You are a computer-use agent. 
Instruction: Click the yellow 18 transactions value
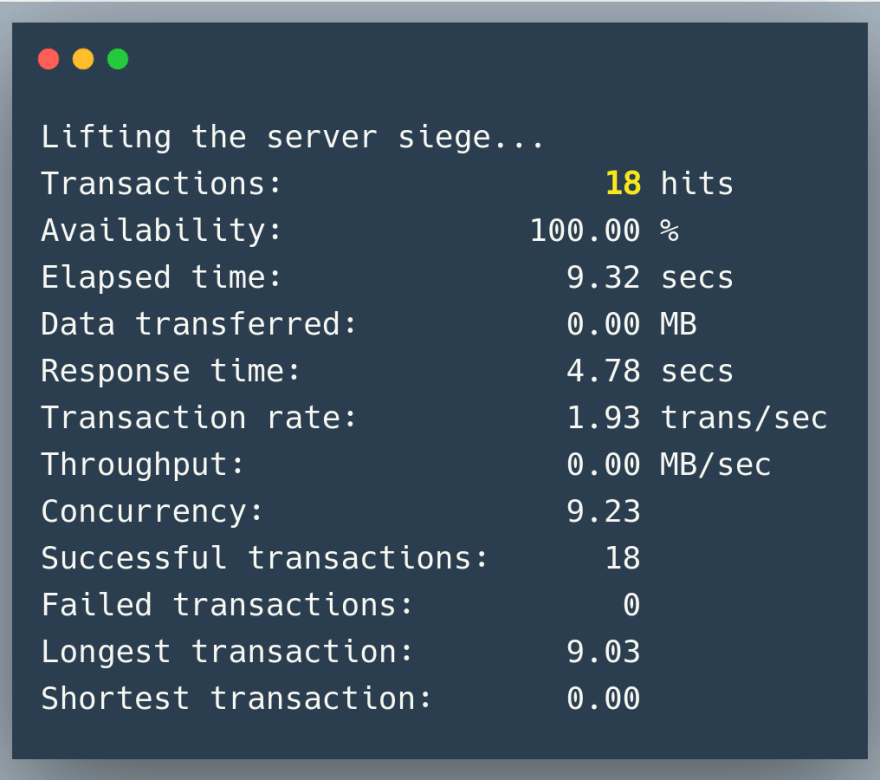(x=623, y=183)
